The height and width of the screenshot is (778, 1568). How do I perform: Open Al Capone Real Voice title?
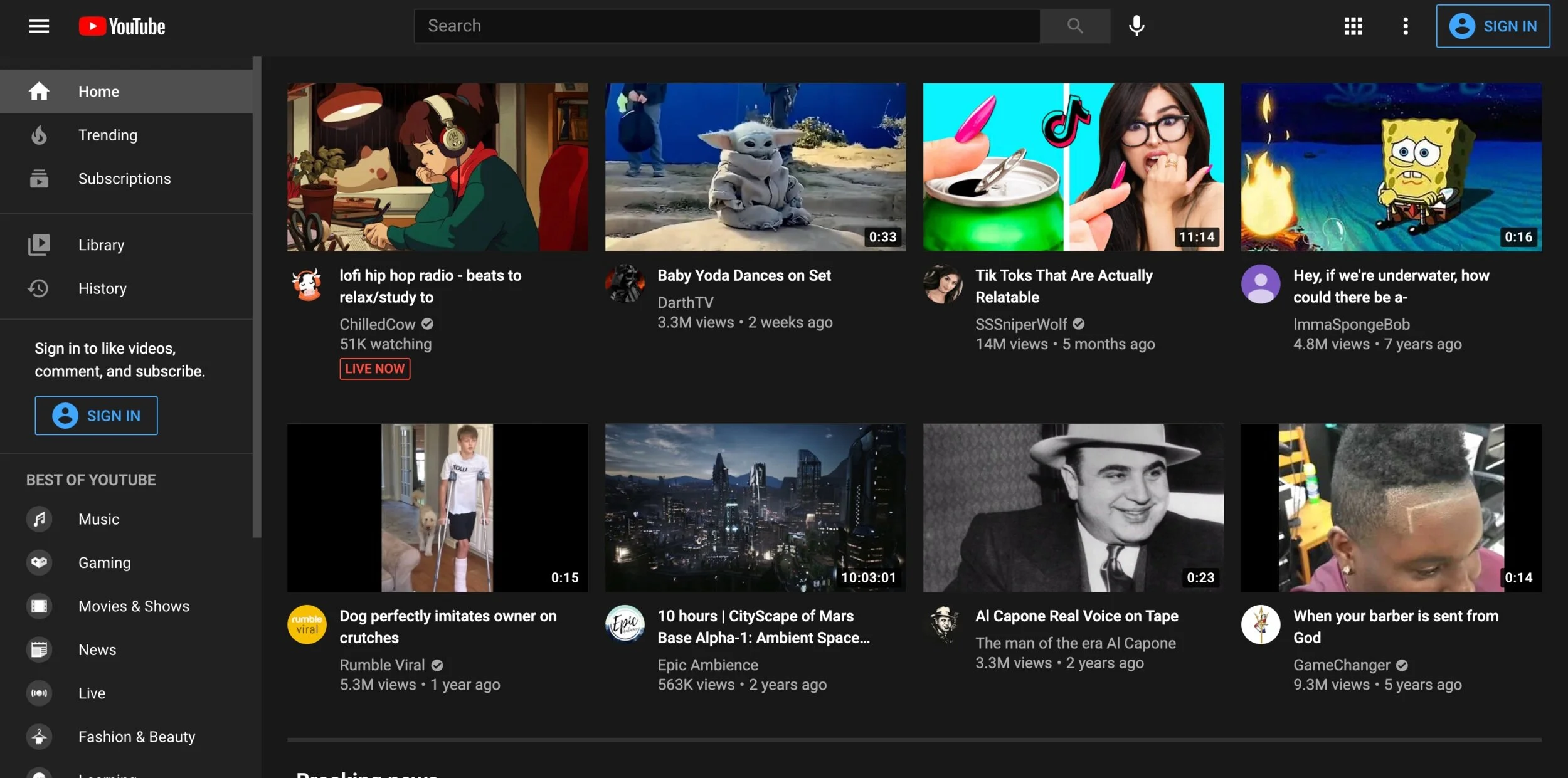tap(1076, 616)
